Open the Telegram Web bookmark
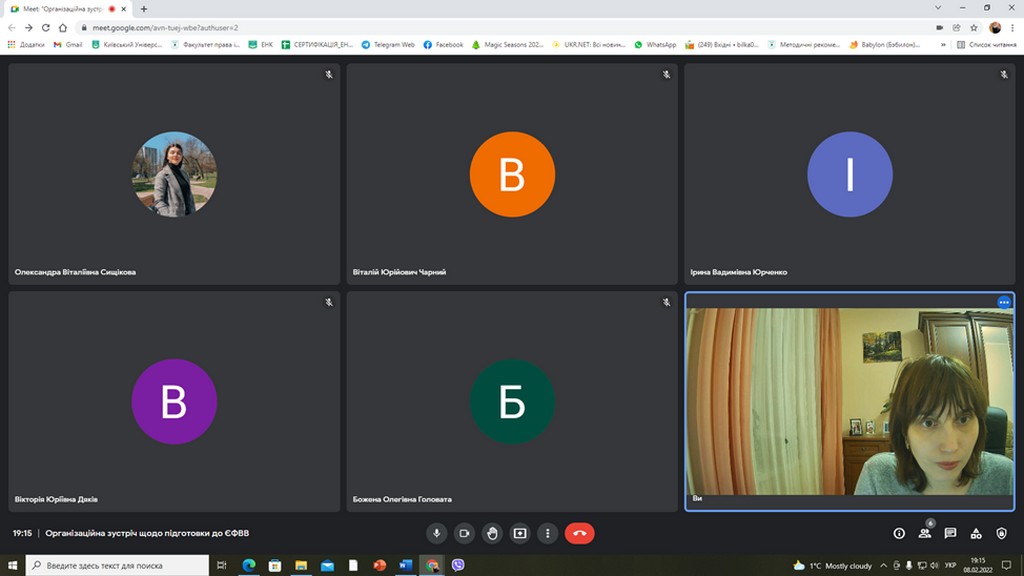 click(388, 45)
